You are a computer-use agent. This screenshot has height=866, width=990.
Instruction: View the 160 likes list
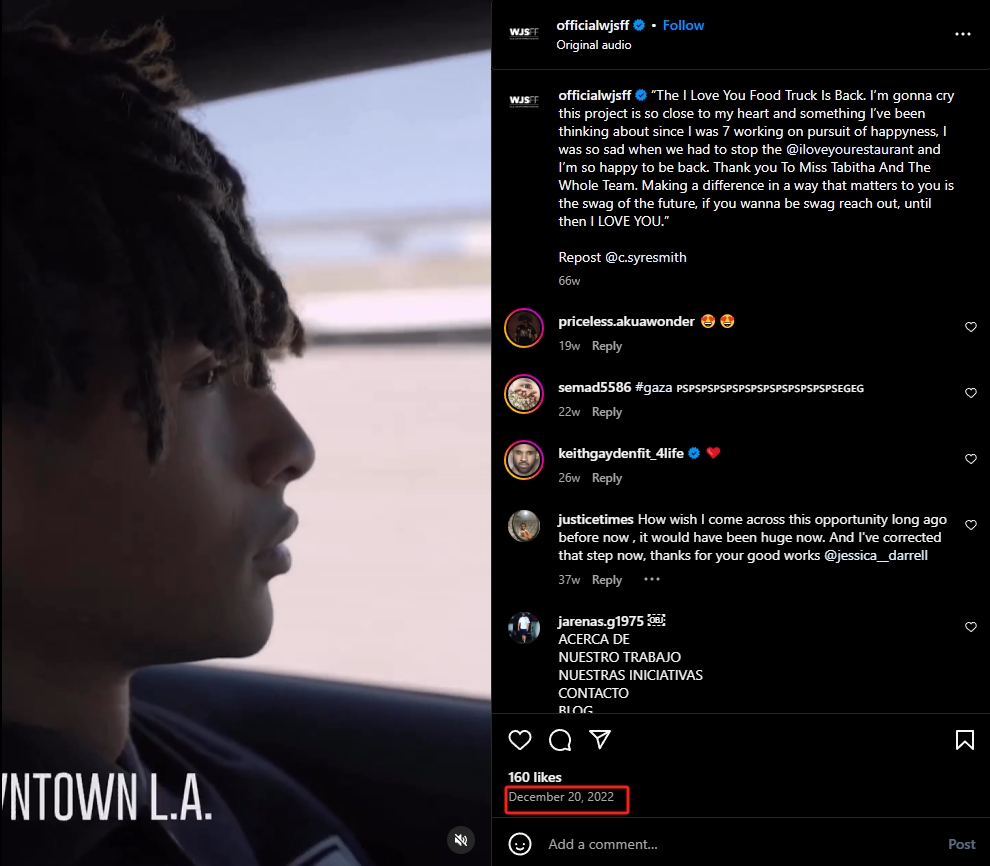point(535,777)
